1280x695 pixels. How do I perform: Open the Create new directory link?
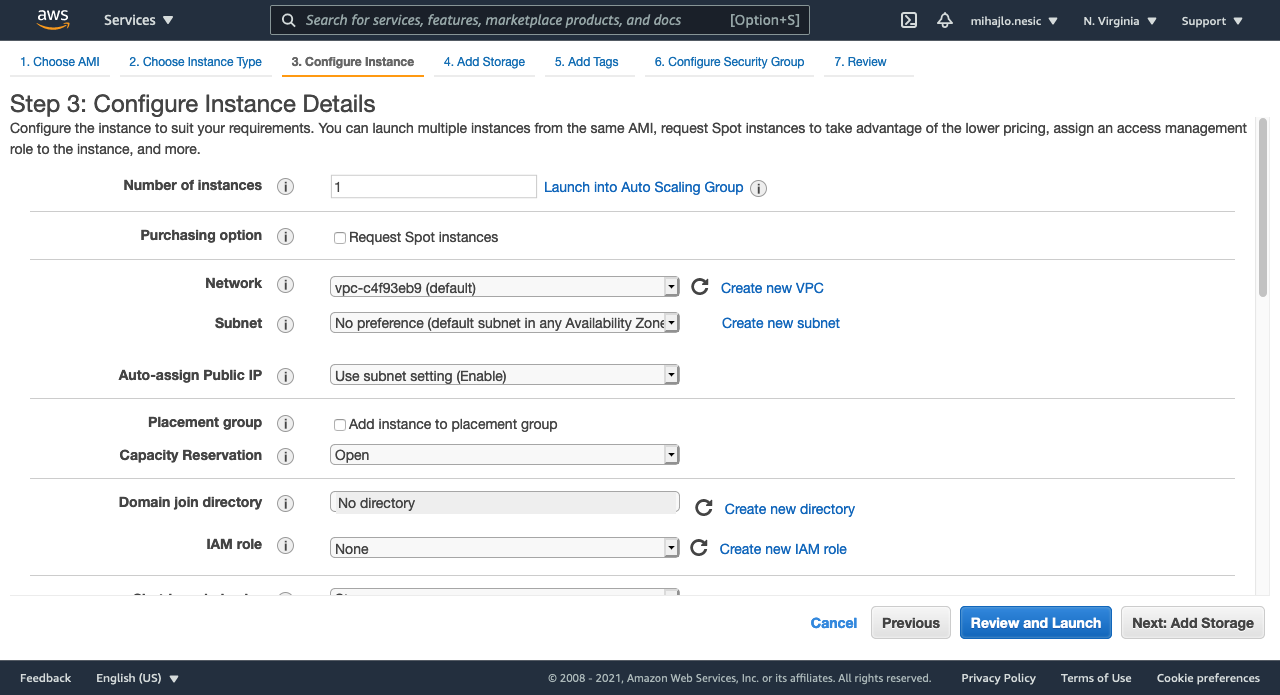(x=790, y=509)
